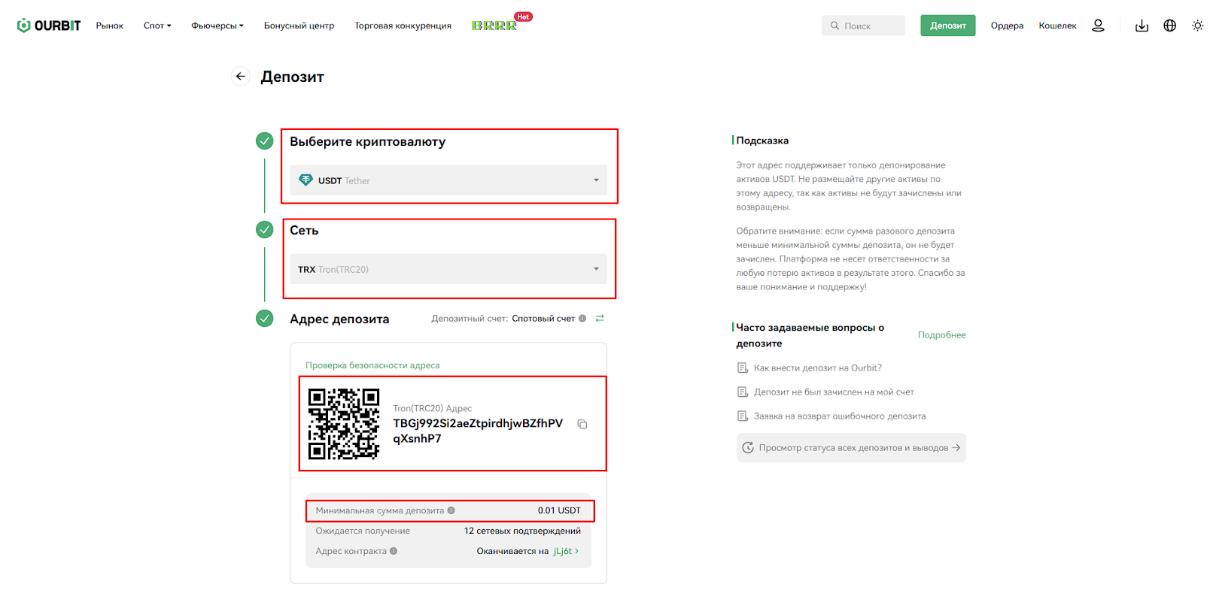This screenshot has height=595, width=1213.
Task: Click the 0.01 USDT minimum value
Action: coord(559,510)
